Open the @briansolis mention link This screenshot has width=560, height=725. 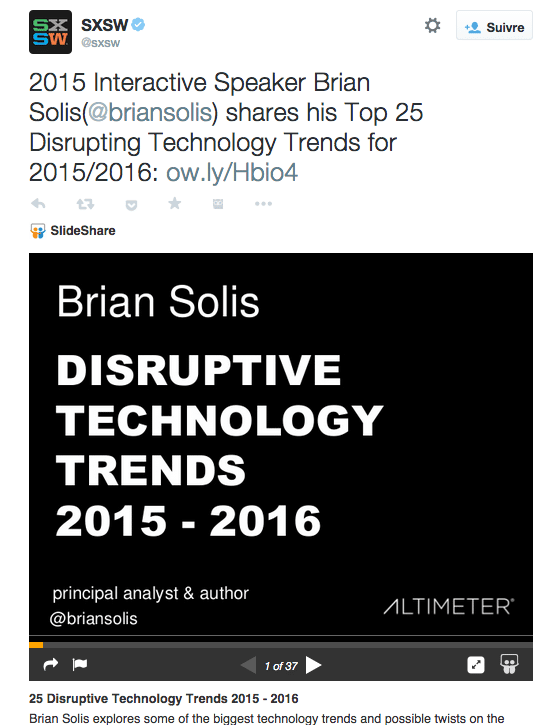(149, 112)
